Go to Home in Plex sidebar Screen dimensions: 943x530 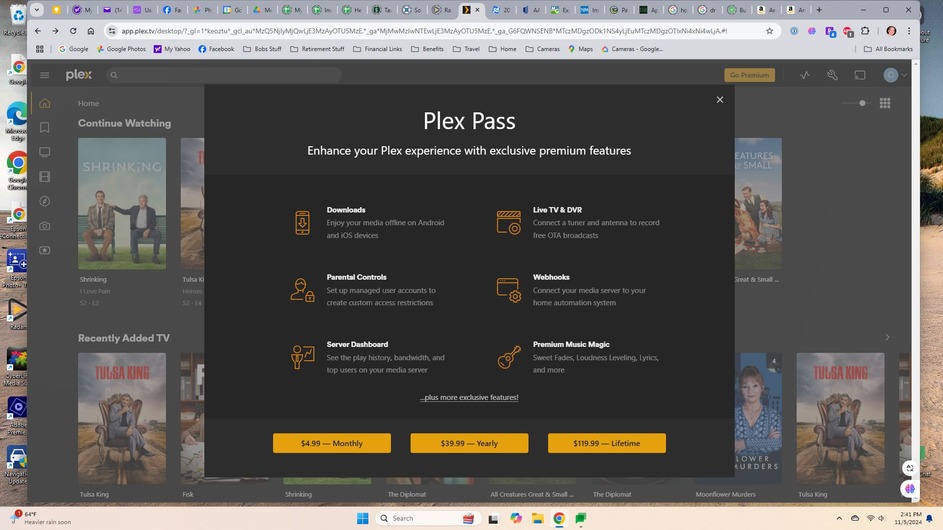pyautogui.click(x=45, y=103)
